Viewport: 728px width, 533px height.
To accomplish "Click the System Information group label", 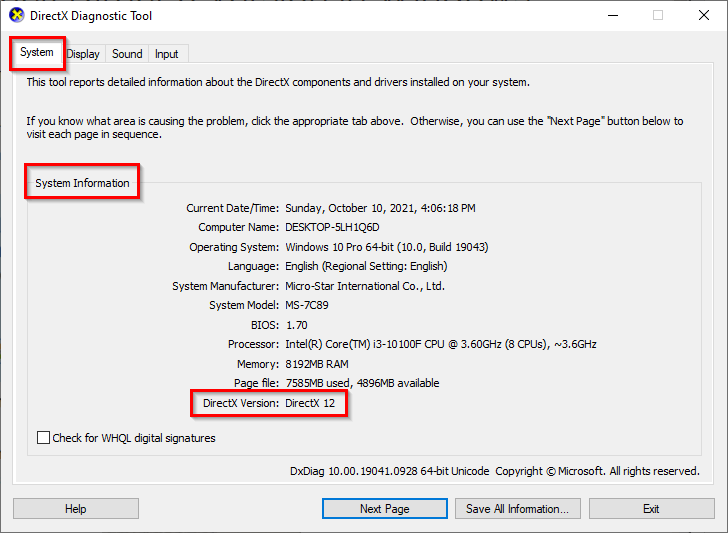I will pyautogui.click(x=82, y=183).
